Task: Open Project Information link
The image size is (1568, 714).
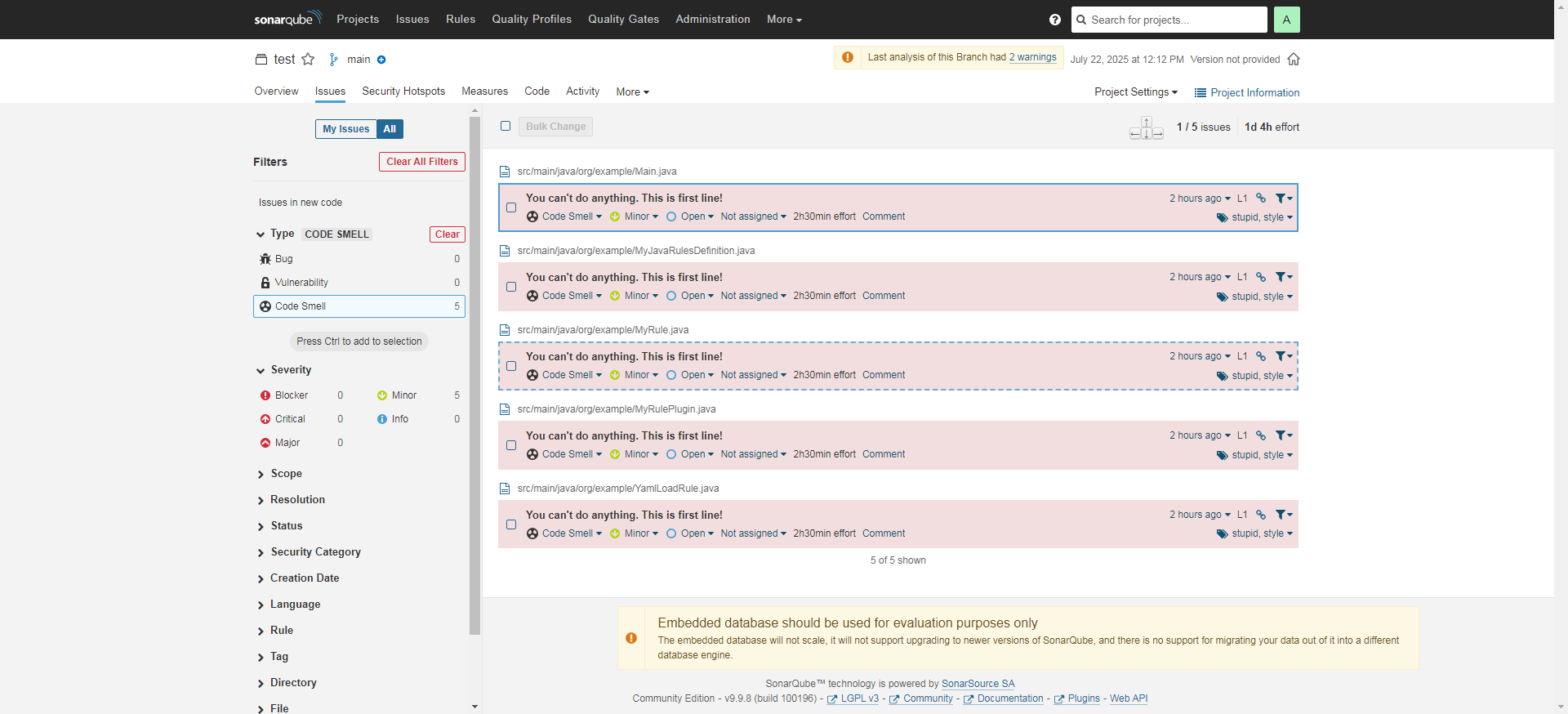Action: 1246,92
